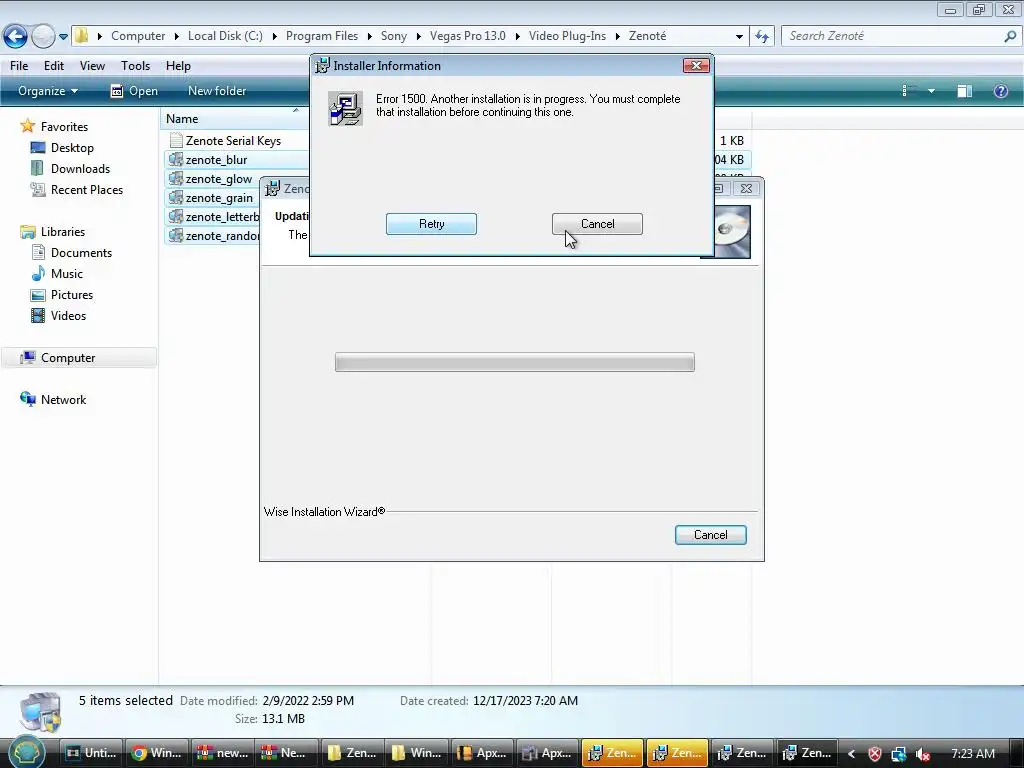
Task: Select the zenote_blur installer
Action: pyautogui.click(x=216, y=160)
